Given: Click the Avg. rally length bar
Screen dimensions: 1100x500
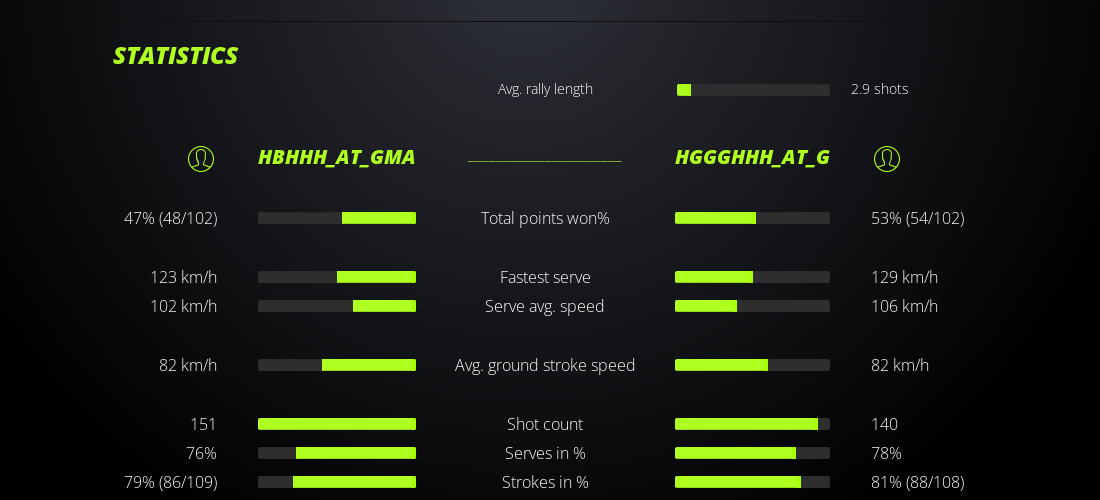Looking at the screenshot, I should click(x=753, y=90).
